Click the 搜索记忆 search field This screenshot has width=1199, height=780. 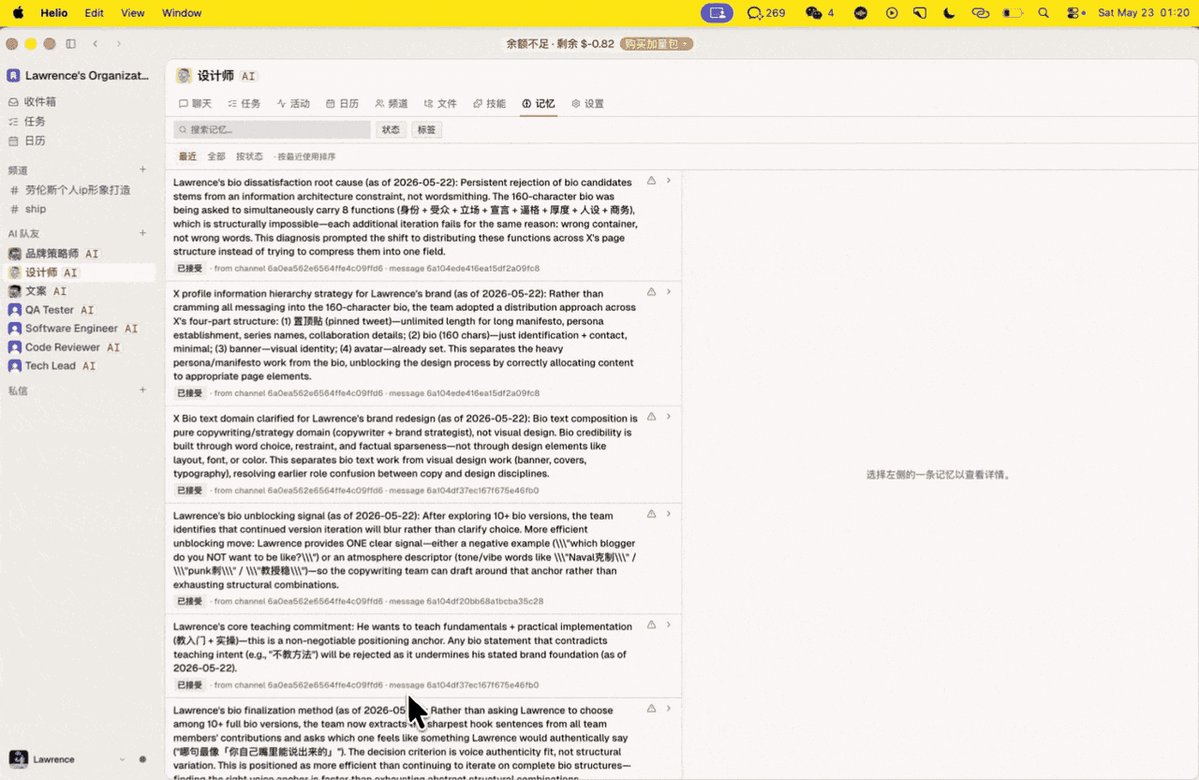click(x=272, y=130)
